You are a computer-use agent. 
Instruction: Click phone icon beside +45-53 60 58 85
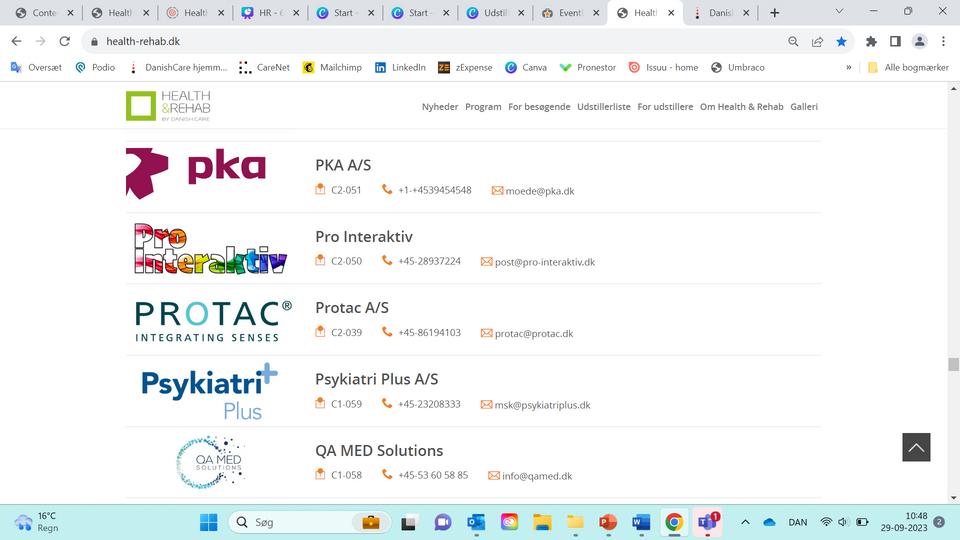[x=387, y=474]
